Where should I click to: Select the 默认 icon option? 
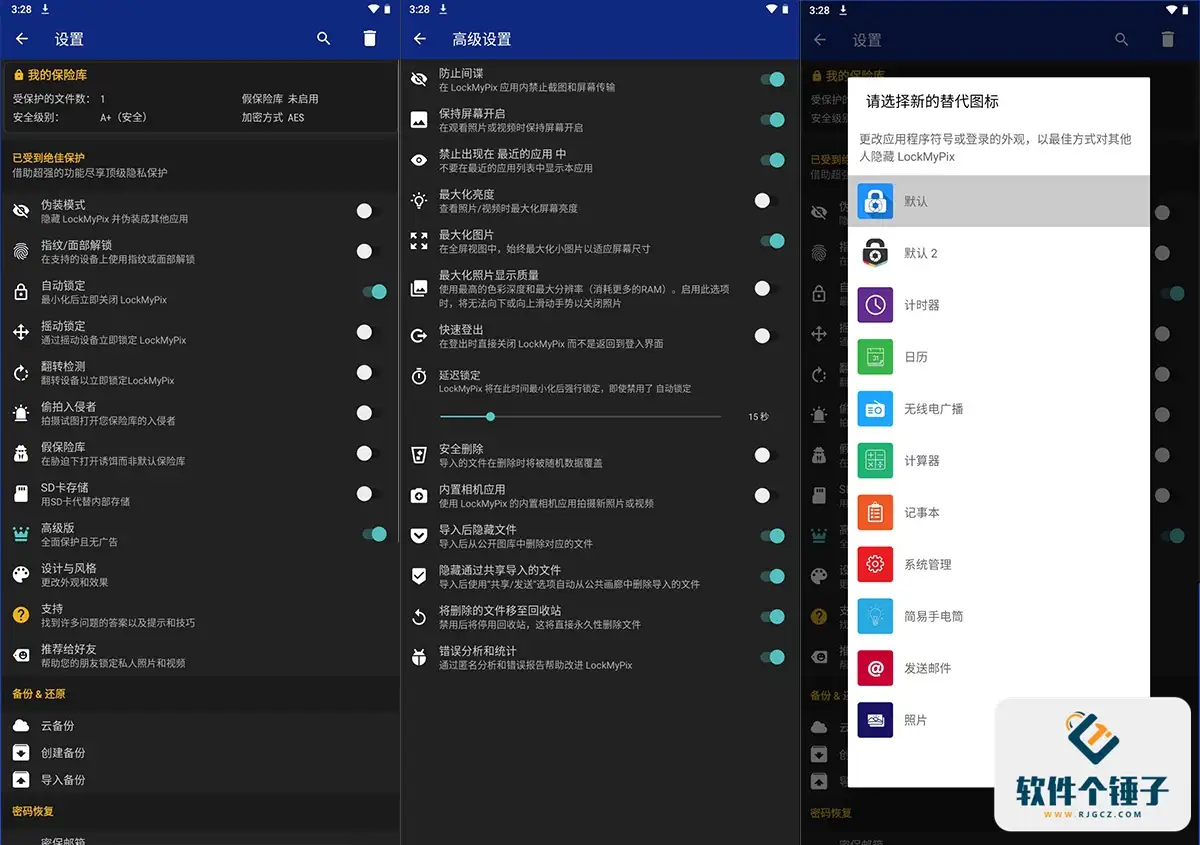[x=999, y=201]
